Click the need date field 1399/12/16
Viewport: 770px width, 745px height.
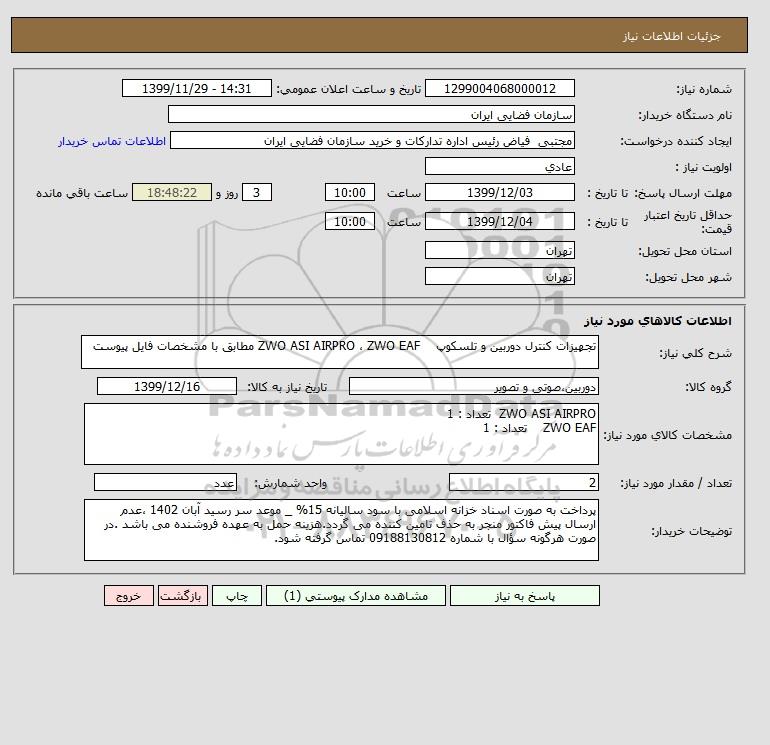click(167, 386)
